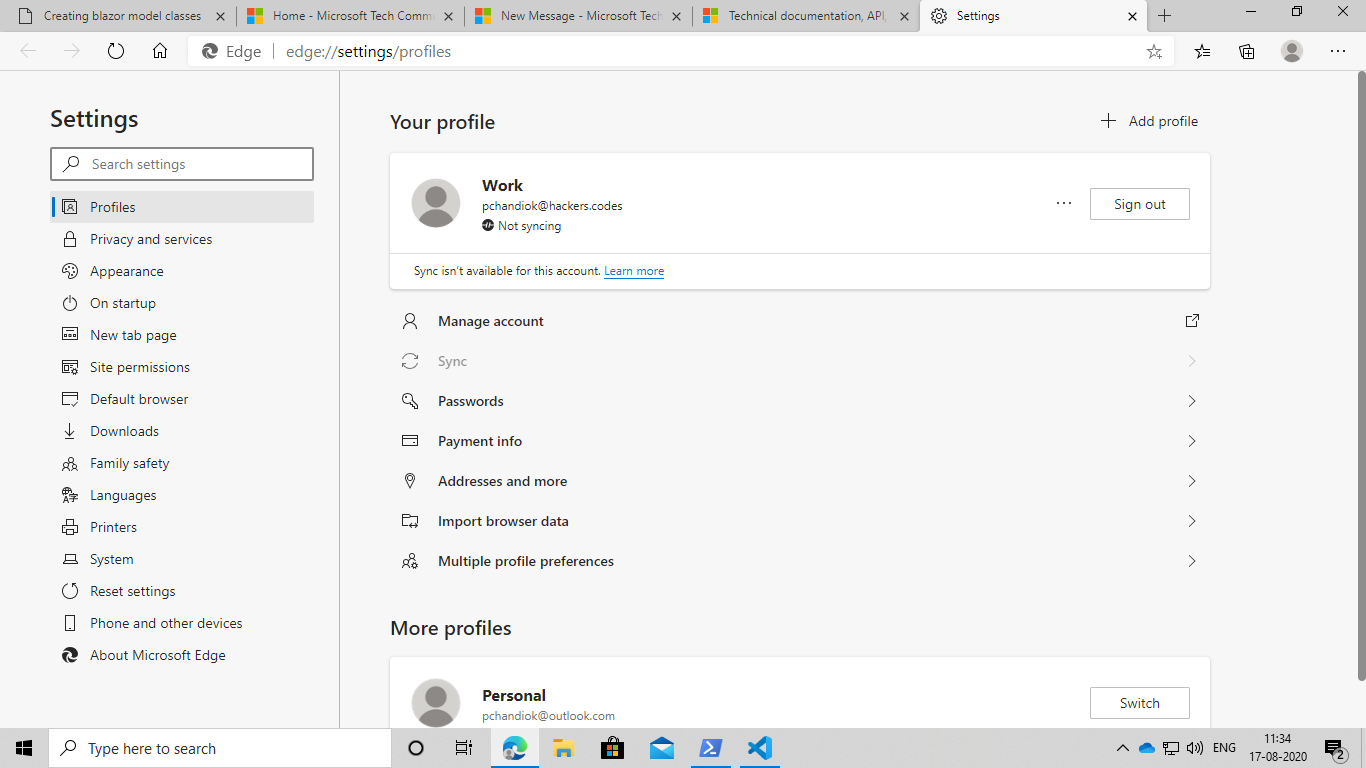
Task: Expand Payment info chevron
Action: coord(1192,441)
